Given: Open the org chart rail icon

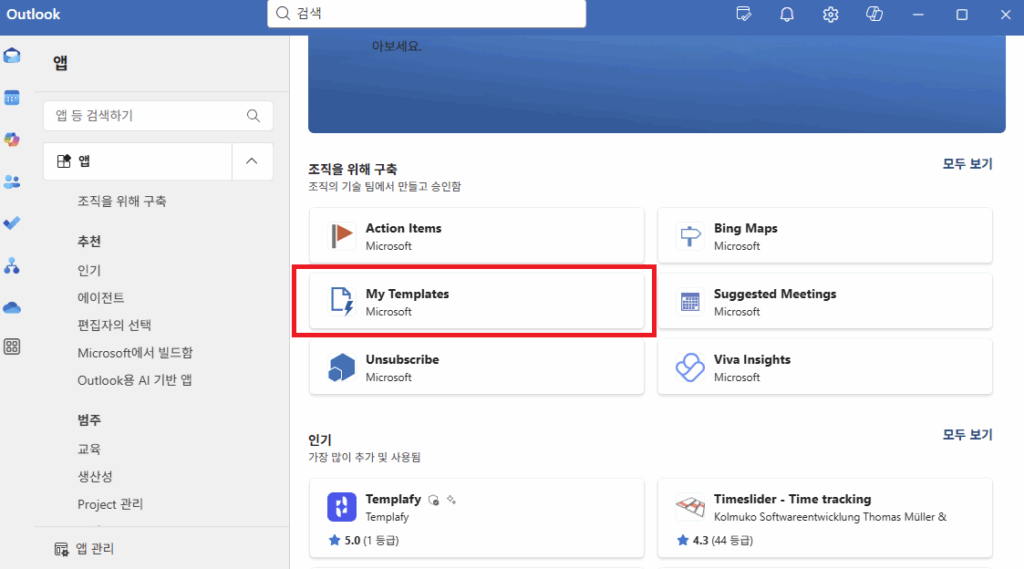Looking at the screenshot, I should (x=12, y=266).
